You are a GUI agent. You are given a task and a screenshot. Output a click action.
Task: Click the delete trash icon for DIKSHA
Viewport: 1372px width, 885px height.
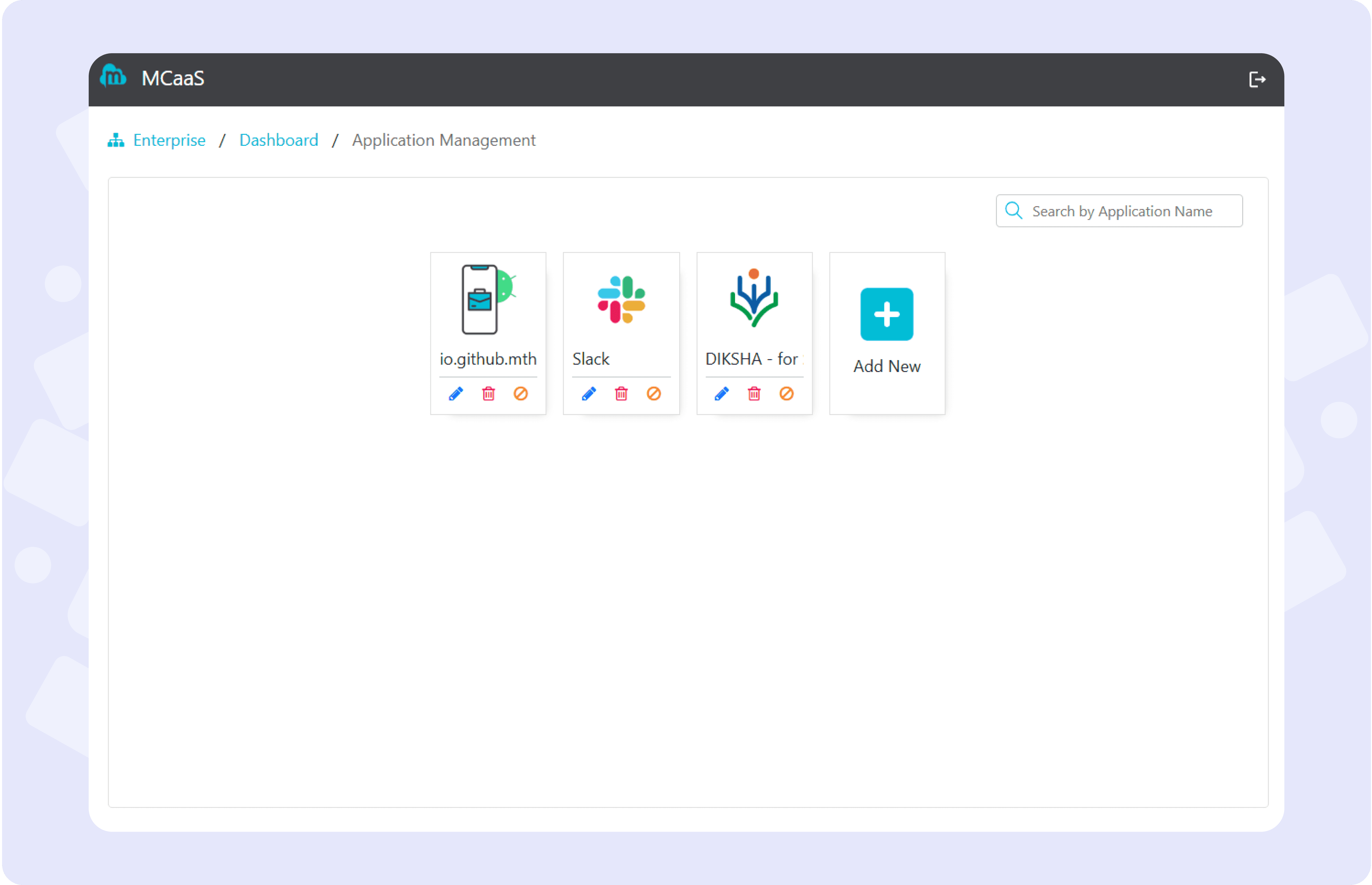pyautogui.click(x=754, y=393)
